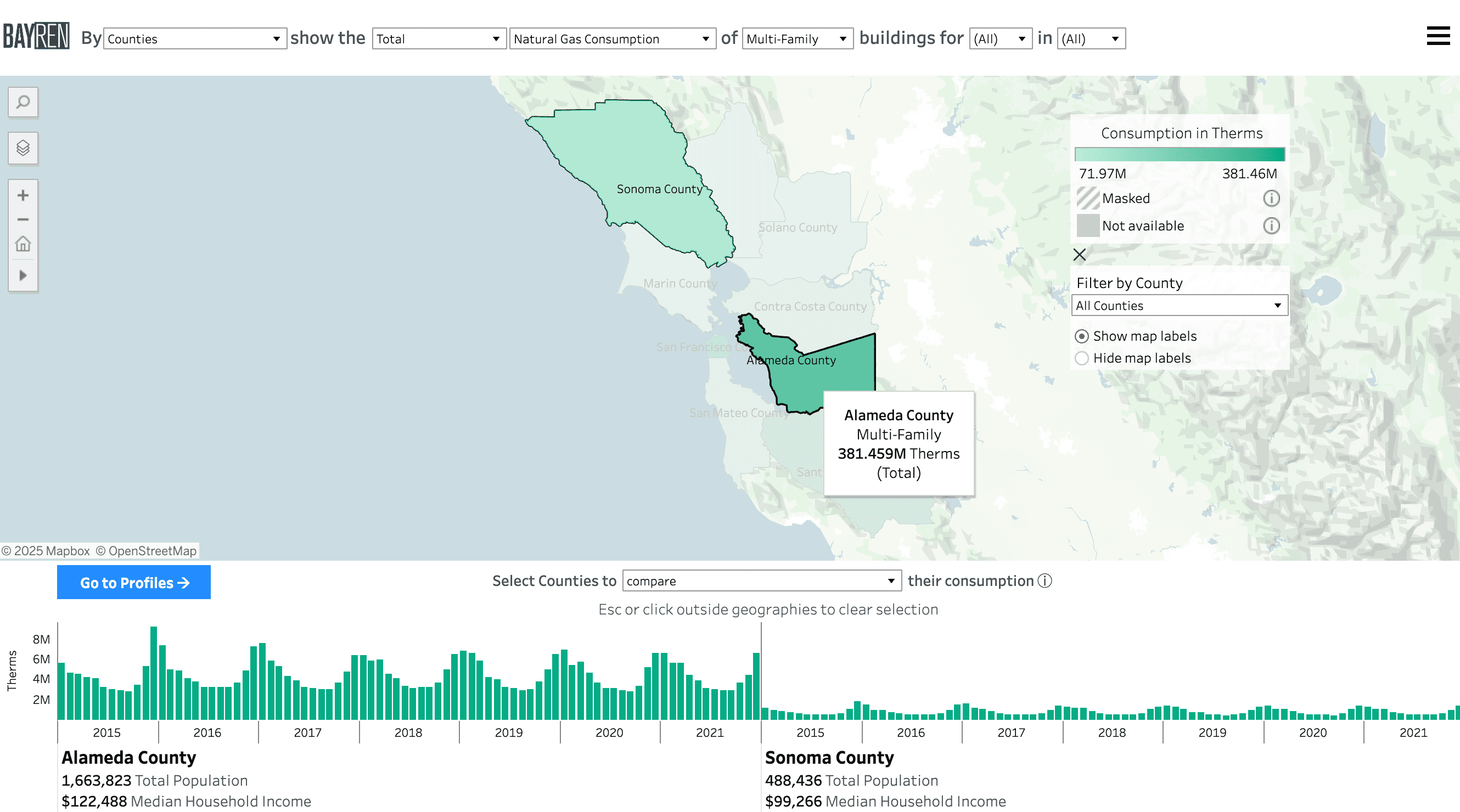Open the Counties geography dropdown
Image resolution: width=1460 pixels, height=812 pixels.
[x=194, y=38]
